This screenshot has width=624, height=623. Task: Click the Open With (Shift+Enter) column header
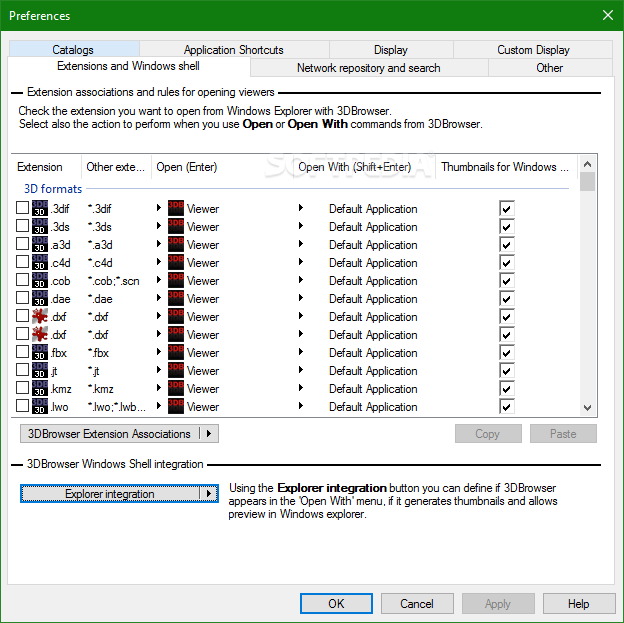[364, 167]
